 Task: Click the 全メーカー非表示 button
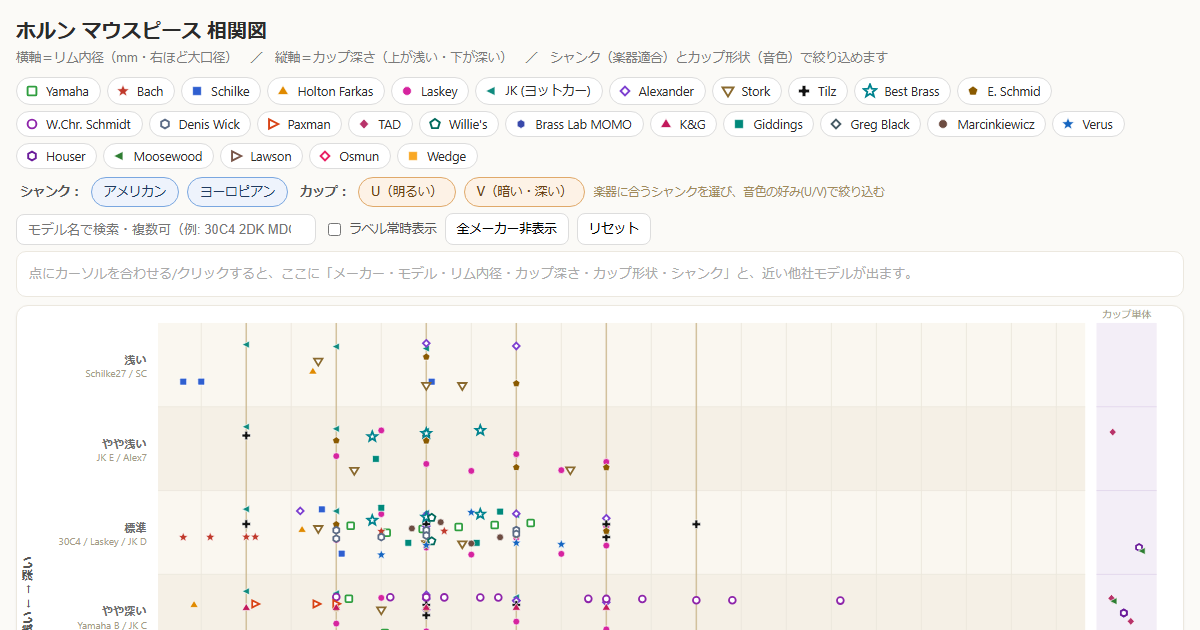507,229
